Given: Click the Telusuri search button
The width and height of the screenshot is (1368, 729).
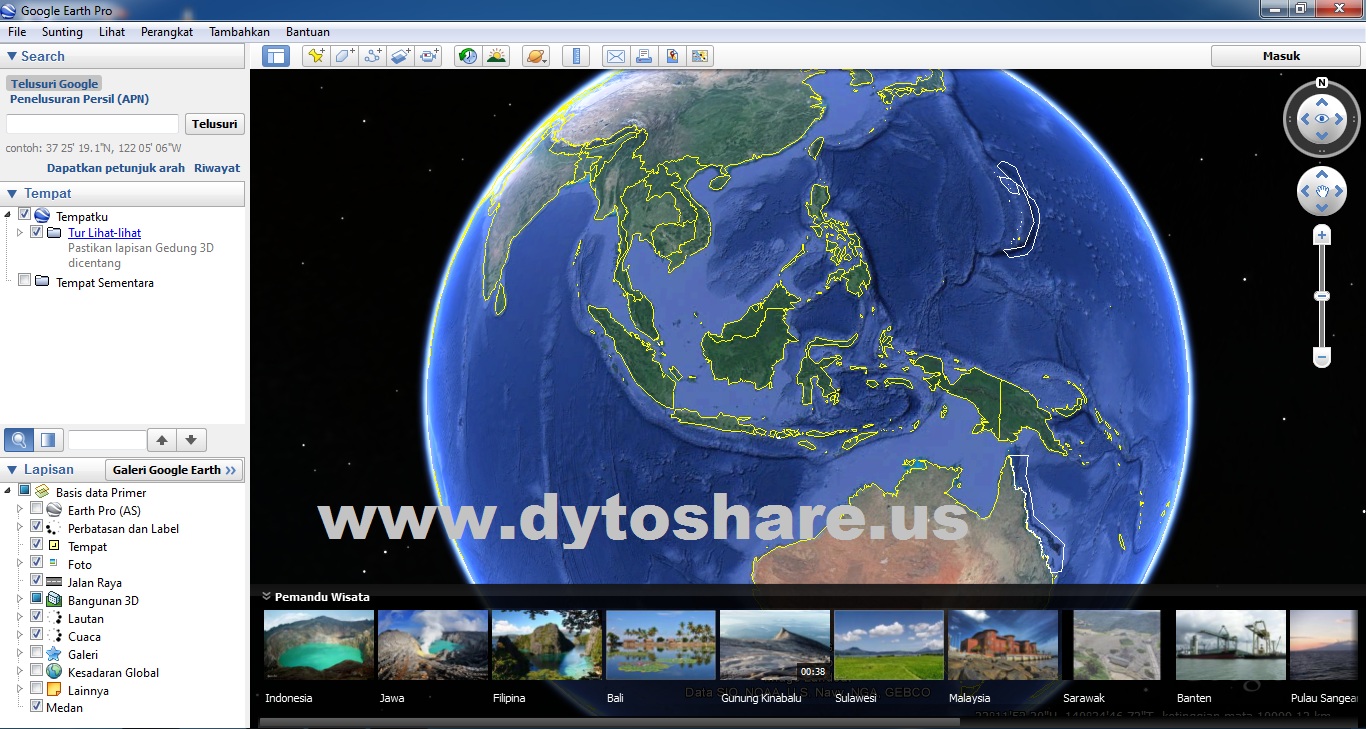Looking at the screenshot, I should click(215, 124).
